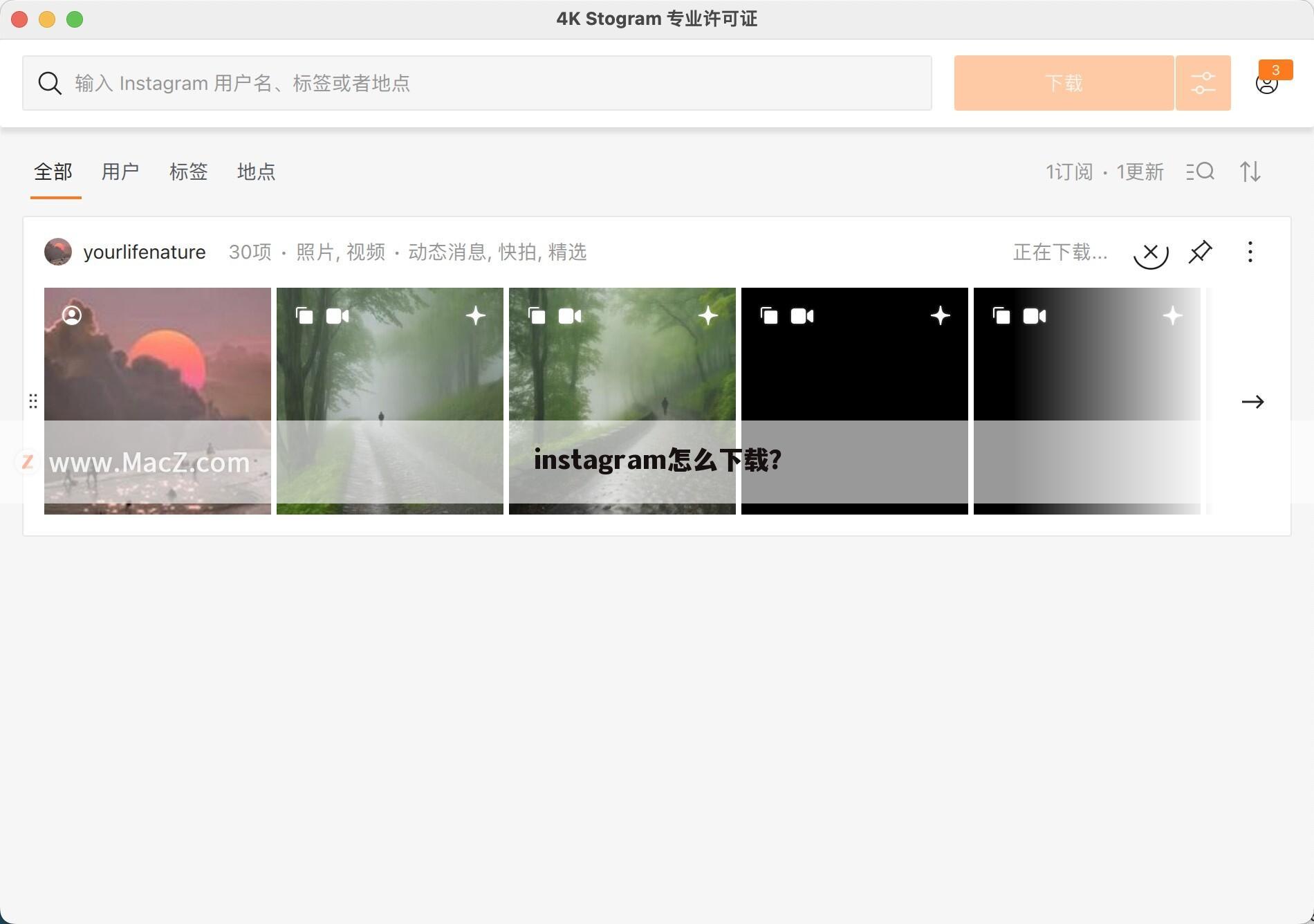Image resolution: width=1314 pixels, height=924 pixels.
Task: Open black-to-white gradient video thumbnail
Action: coord(1087,401)
